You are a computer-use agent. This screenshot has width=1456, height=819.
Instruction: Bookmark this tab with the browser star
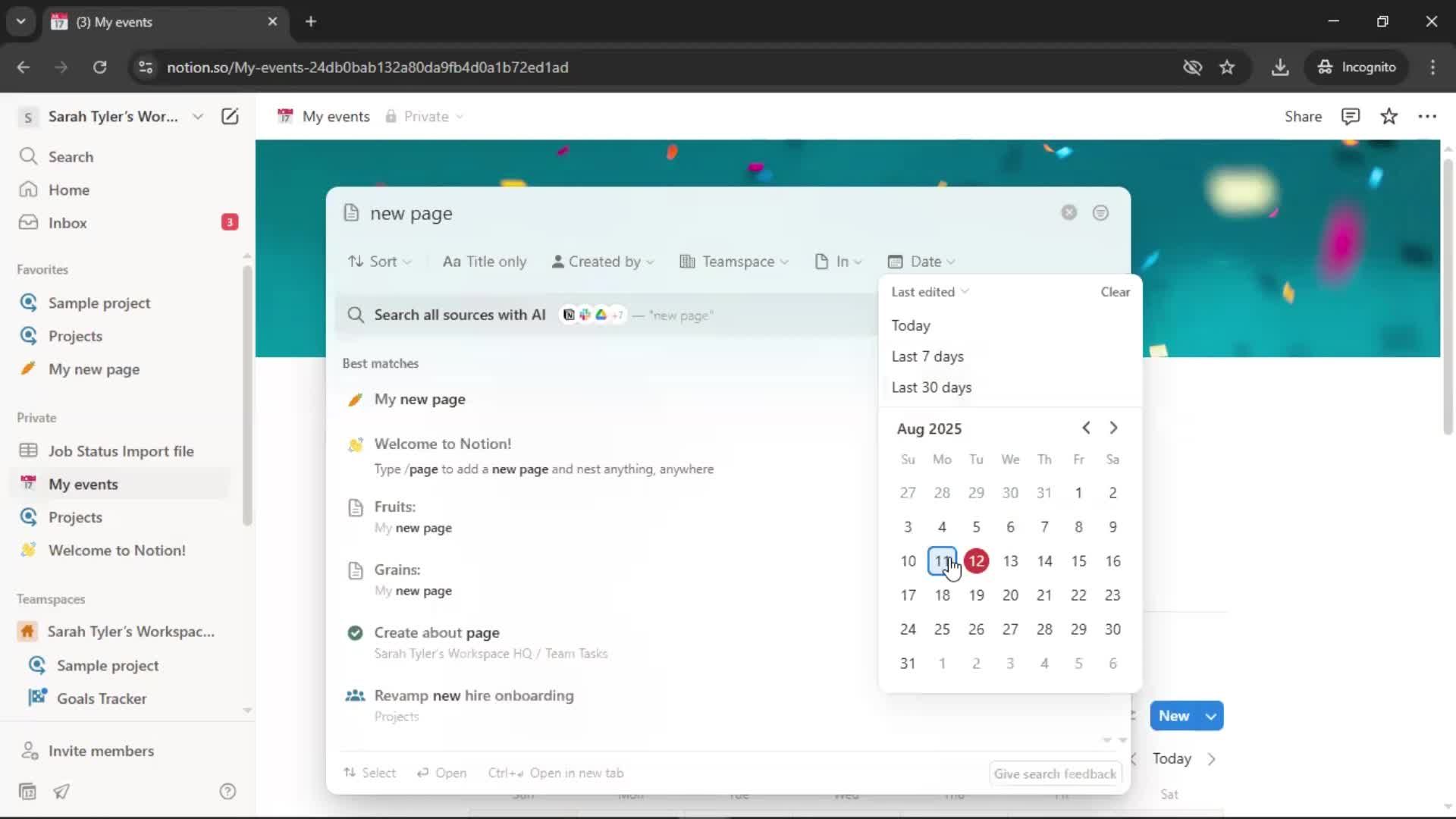1227,67
